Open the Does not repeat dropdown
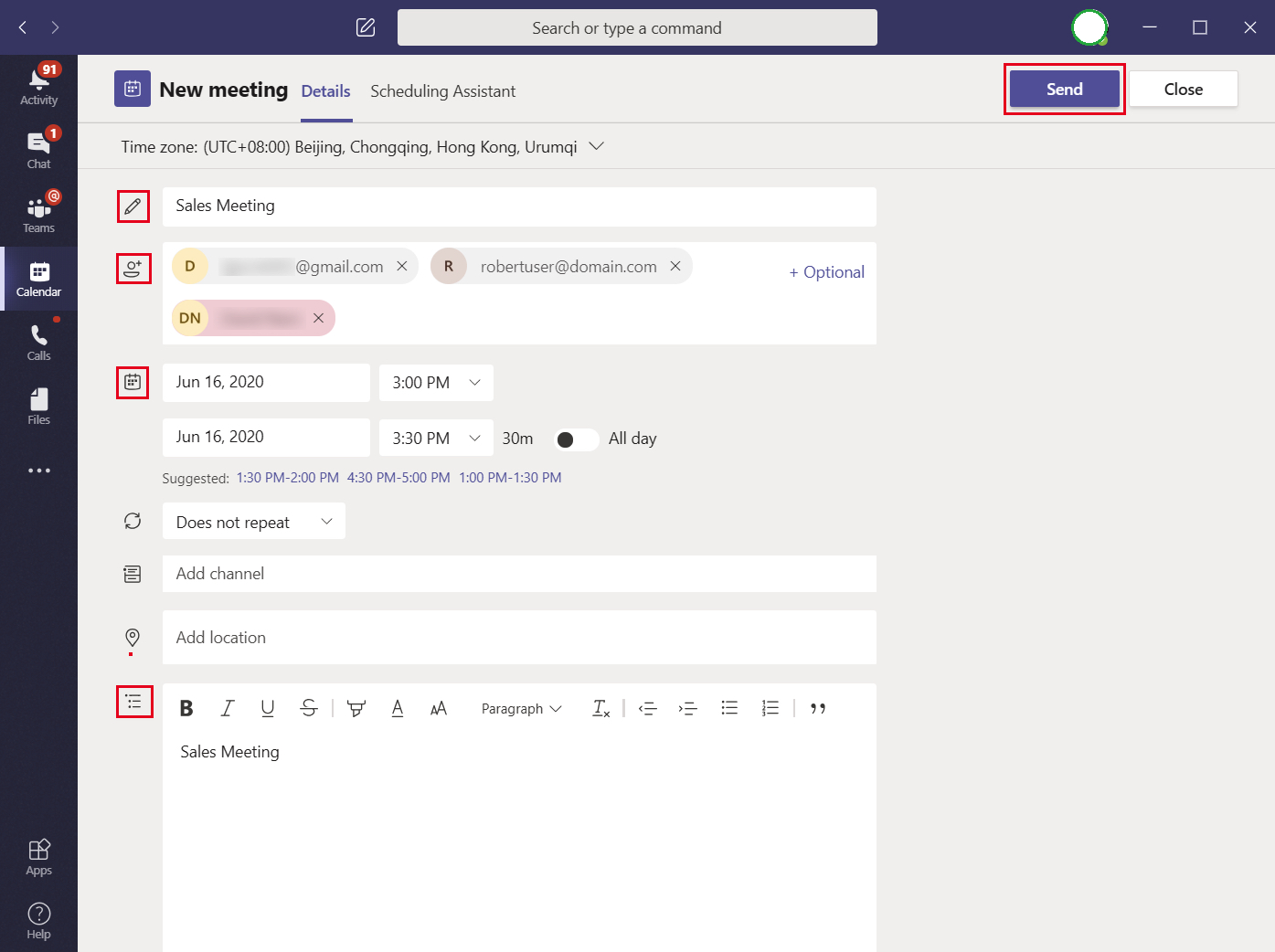1275x952 pixels. click(x=254, y=521)
